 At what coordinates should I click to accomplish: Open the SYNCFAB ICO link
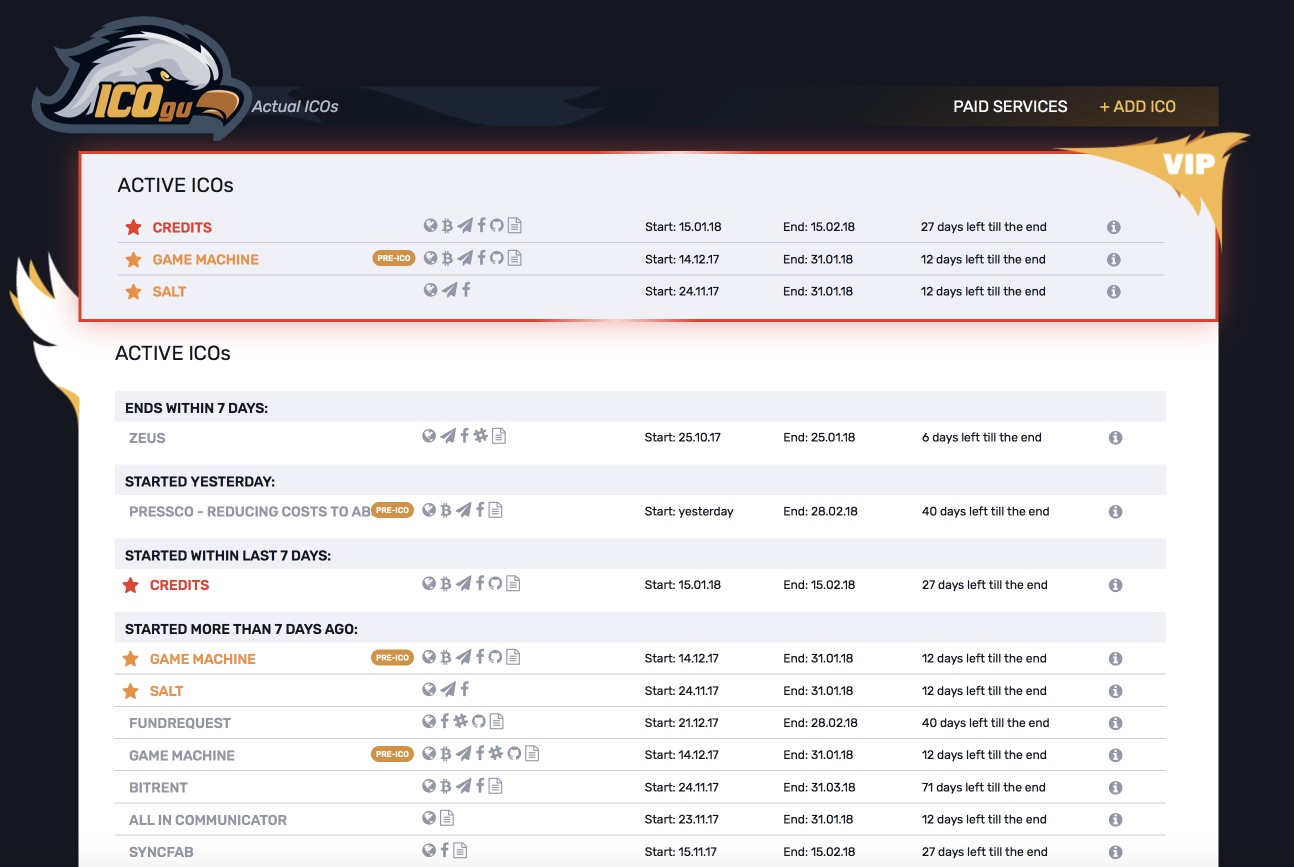161,852
